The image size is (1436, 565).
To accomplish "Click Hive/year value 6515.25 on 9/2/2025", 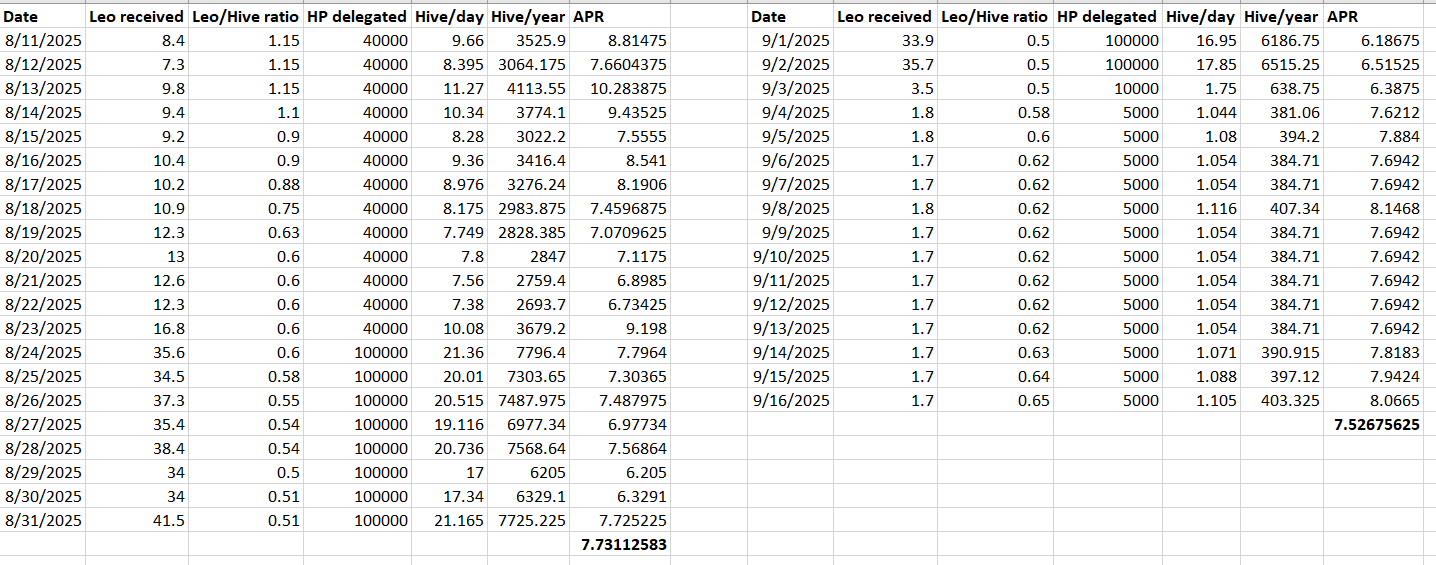I will [1281, 65].
